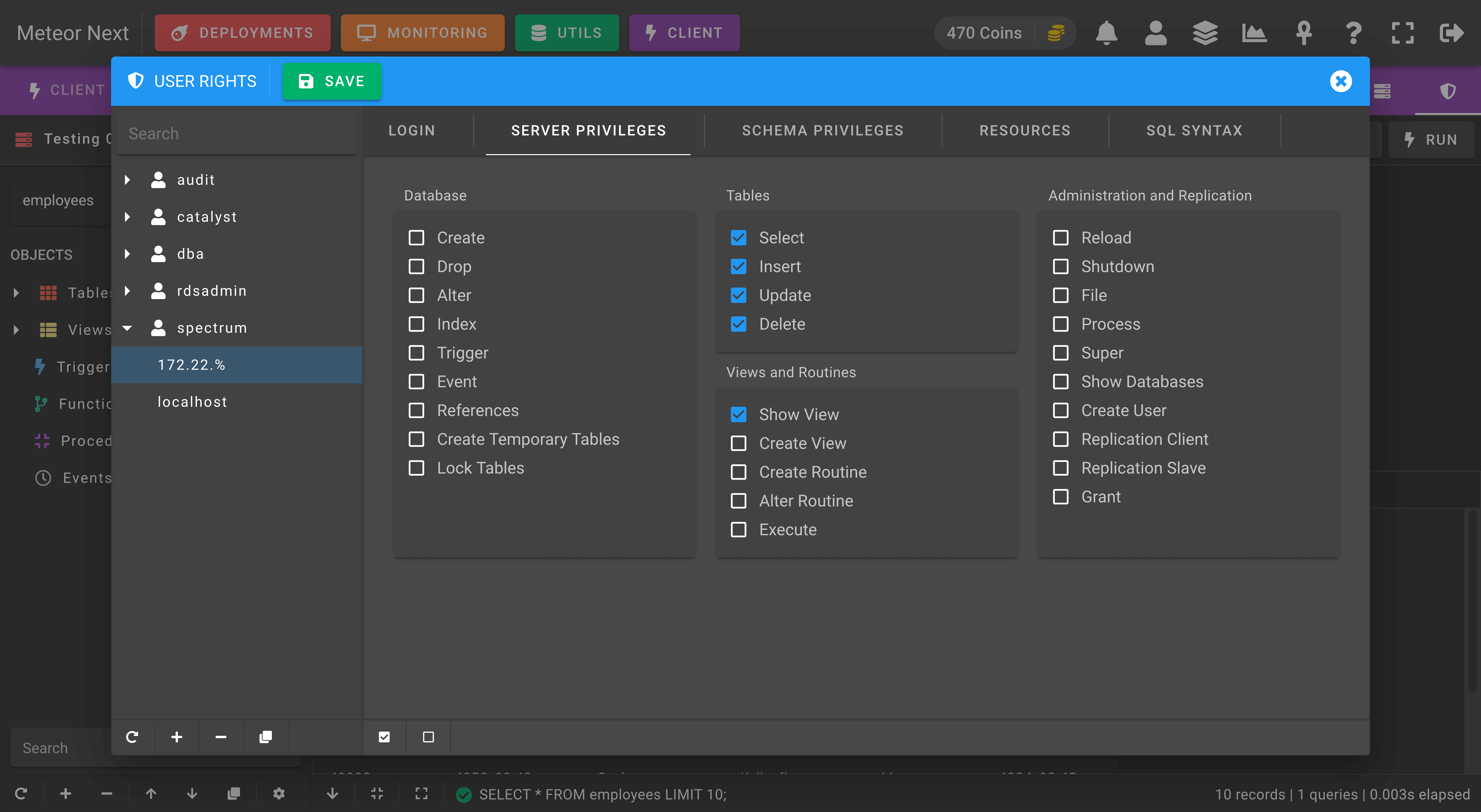Uncheck the Show View privilege
The height and width of the screenshot is (812, 1481).
[x=738, y=414]
